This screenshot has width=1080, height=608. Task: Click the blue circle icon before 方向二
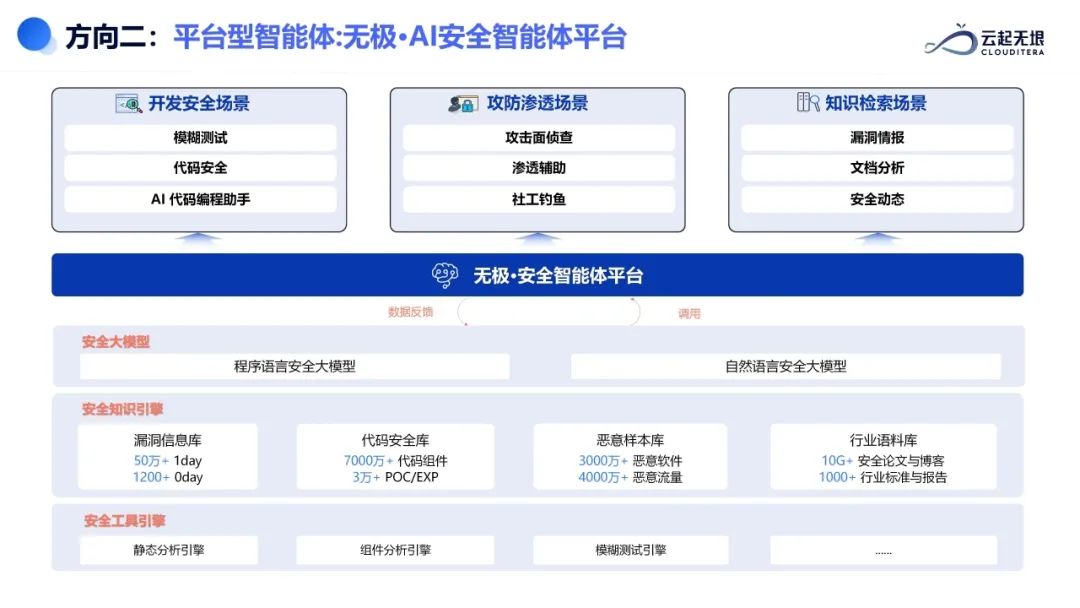(x=33, y=34)
